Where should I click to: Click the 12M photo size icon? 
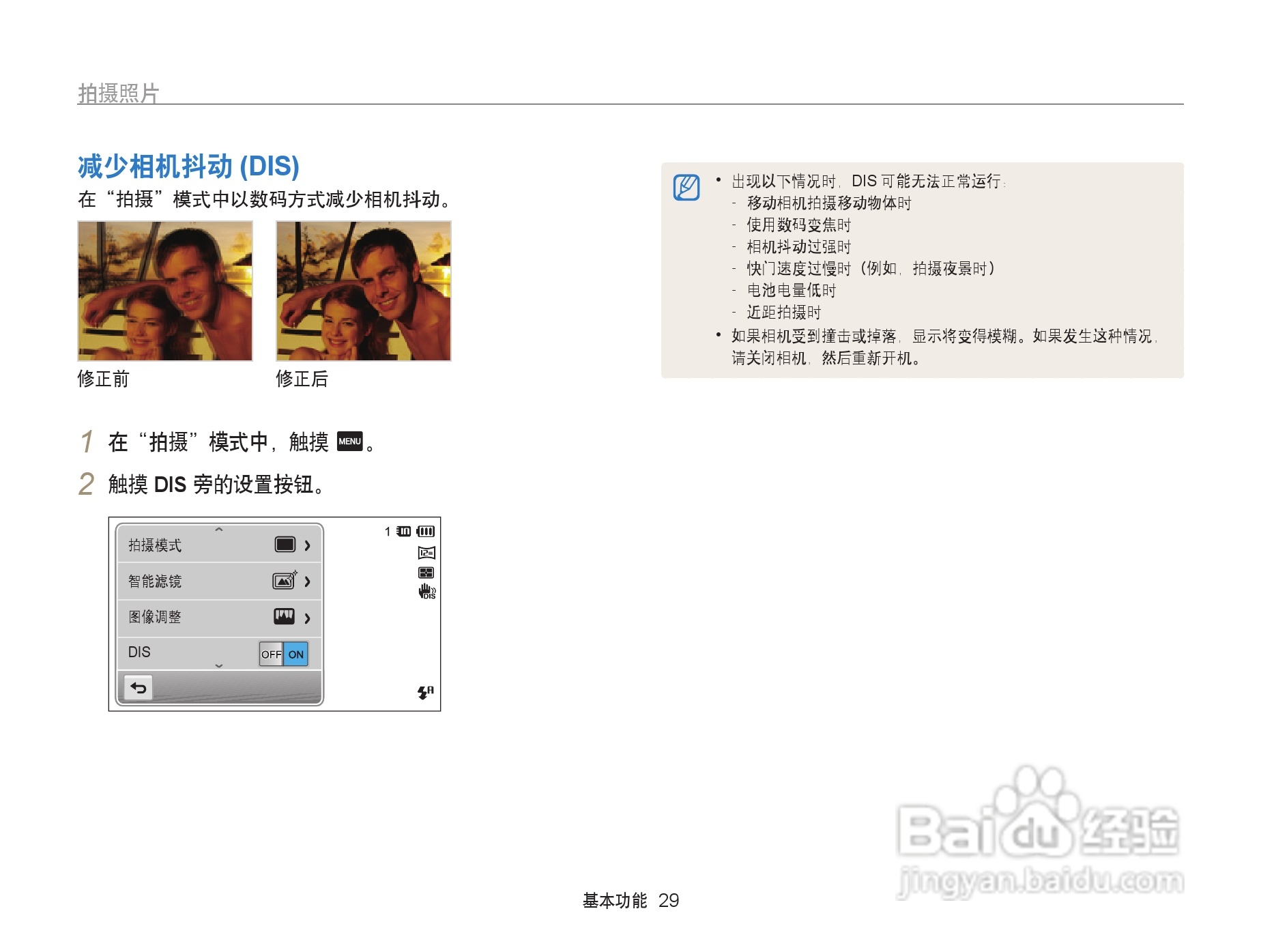426,553
